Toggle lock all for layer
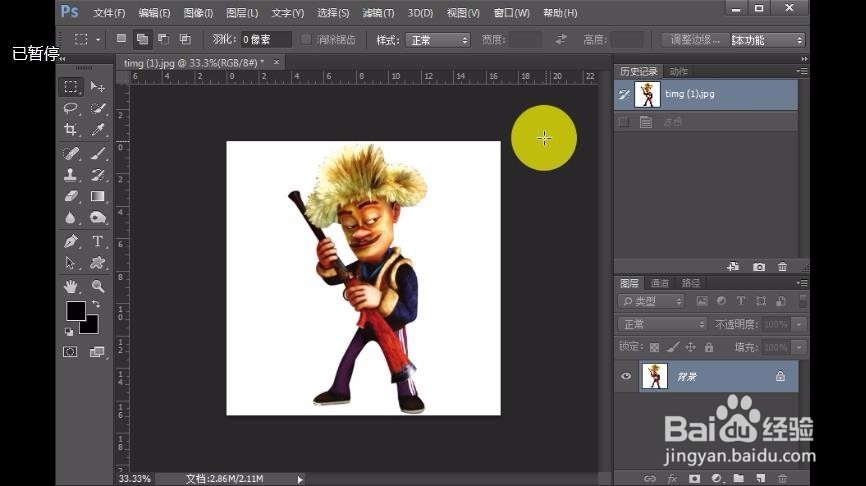Image resolution: width=866 pixels, height=486 pixels. 709,347
